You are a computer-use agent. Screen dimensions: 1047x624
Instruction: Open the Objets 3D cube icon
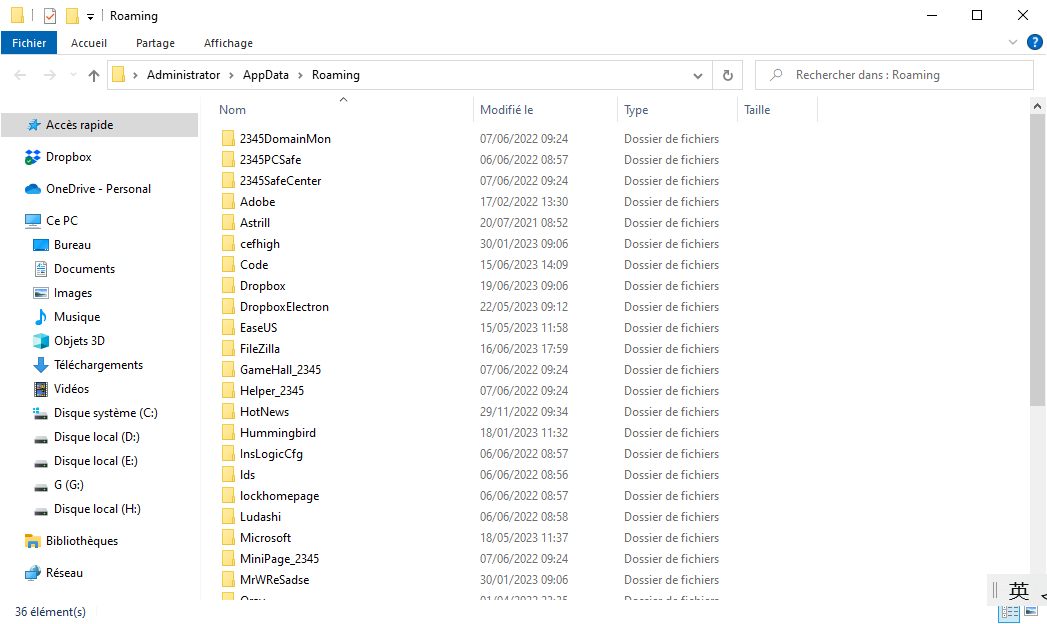point(41,341)
